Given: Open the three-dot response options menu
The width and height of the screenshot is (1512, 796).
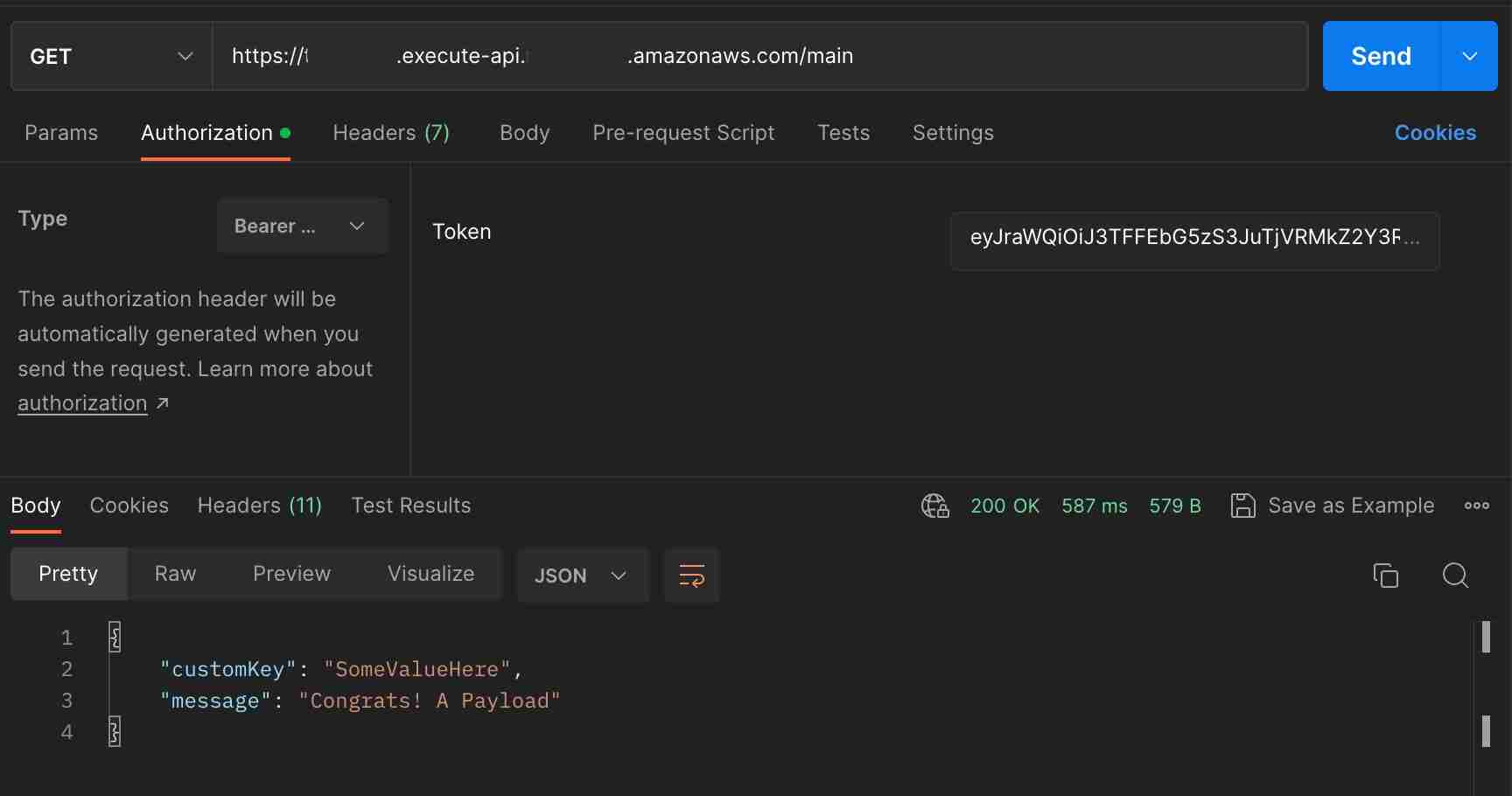Looking at the screenshot, I should [1477, 506].
